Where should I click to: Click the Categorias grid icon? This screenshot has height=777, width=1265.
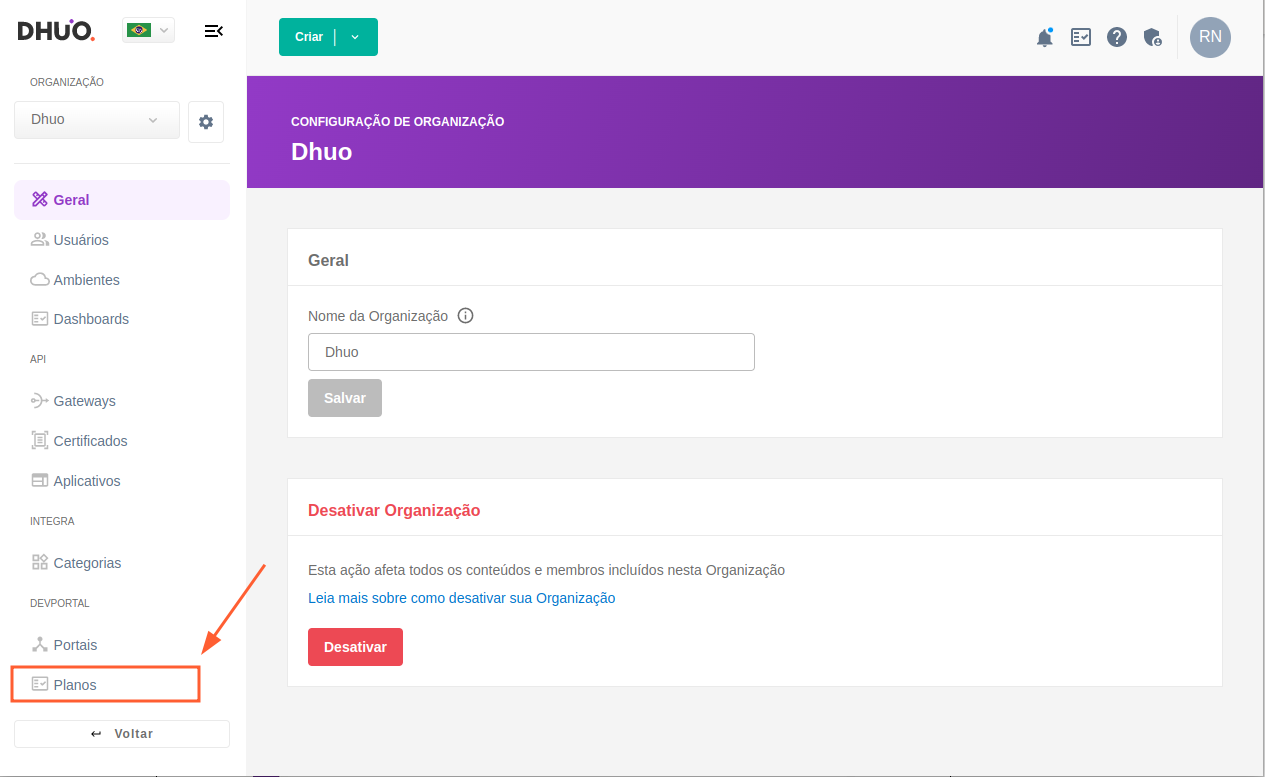pyautogui.click(x=40, y=563)
